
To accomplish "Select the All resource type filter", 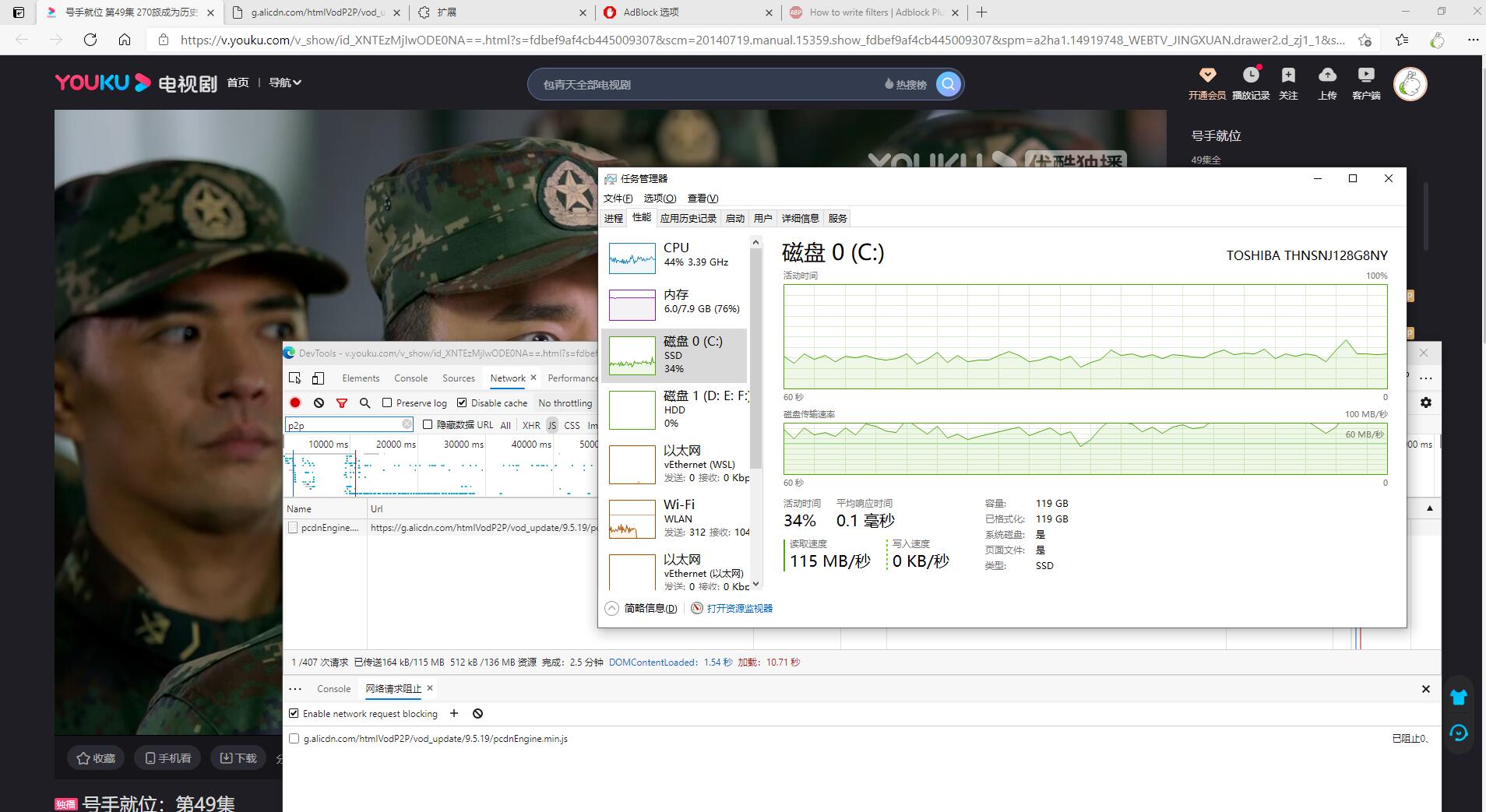I will click(505, 425).
